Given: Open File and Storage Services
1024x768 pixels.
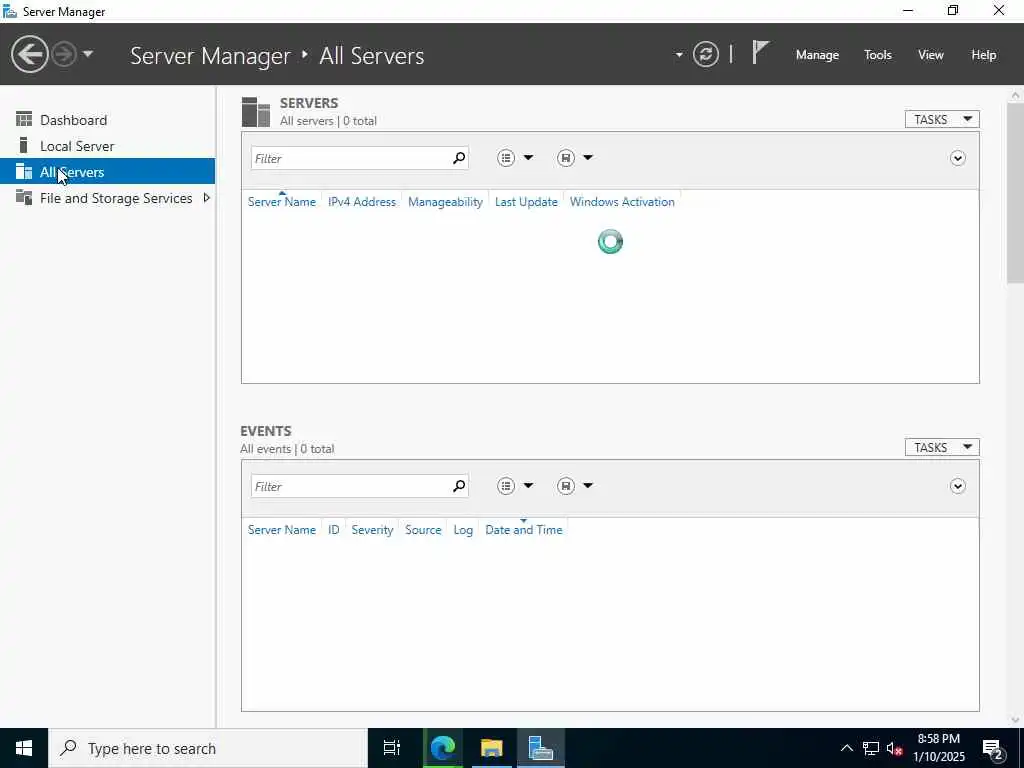Looking at the screenshot, I should 116,198.
